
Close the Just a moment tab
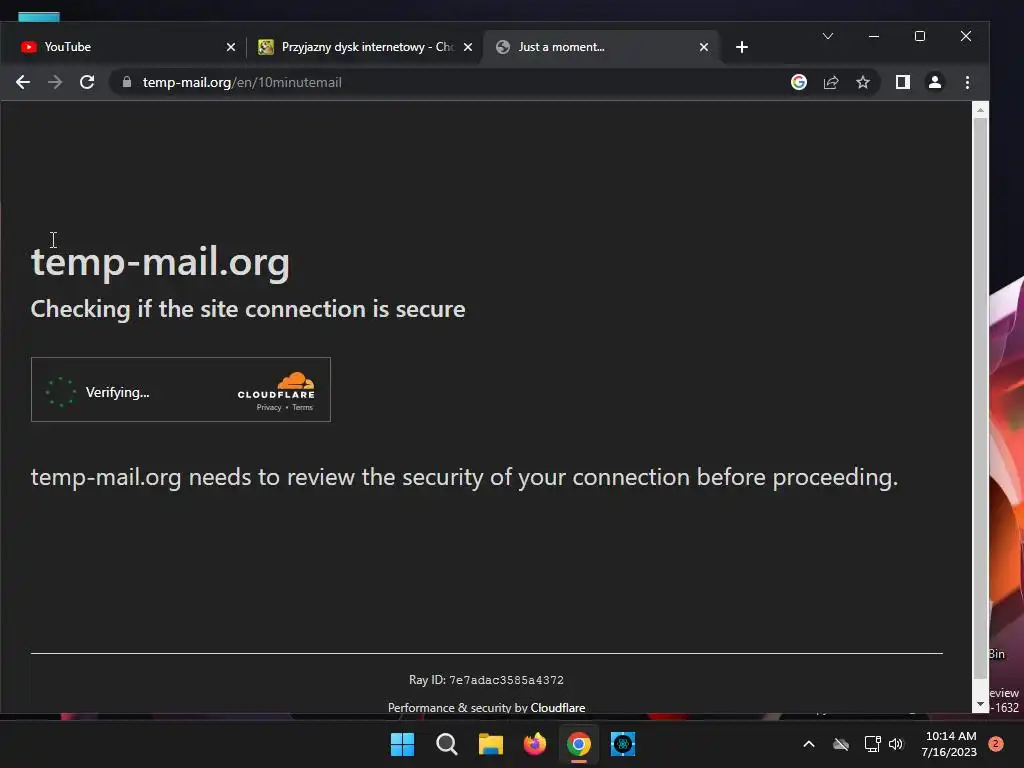703,47
